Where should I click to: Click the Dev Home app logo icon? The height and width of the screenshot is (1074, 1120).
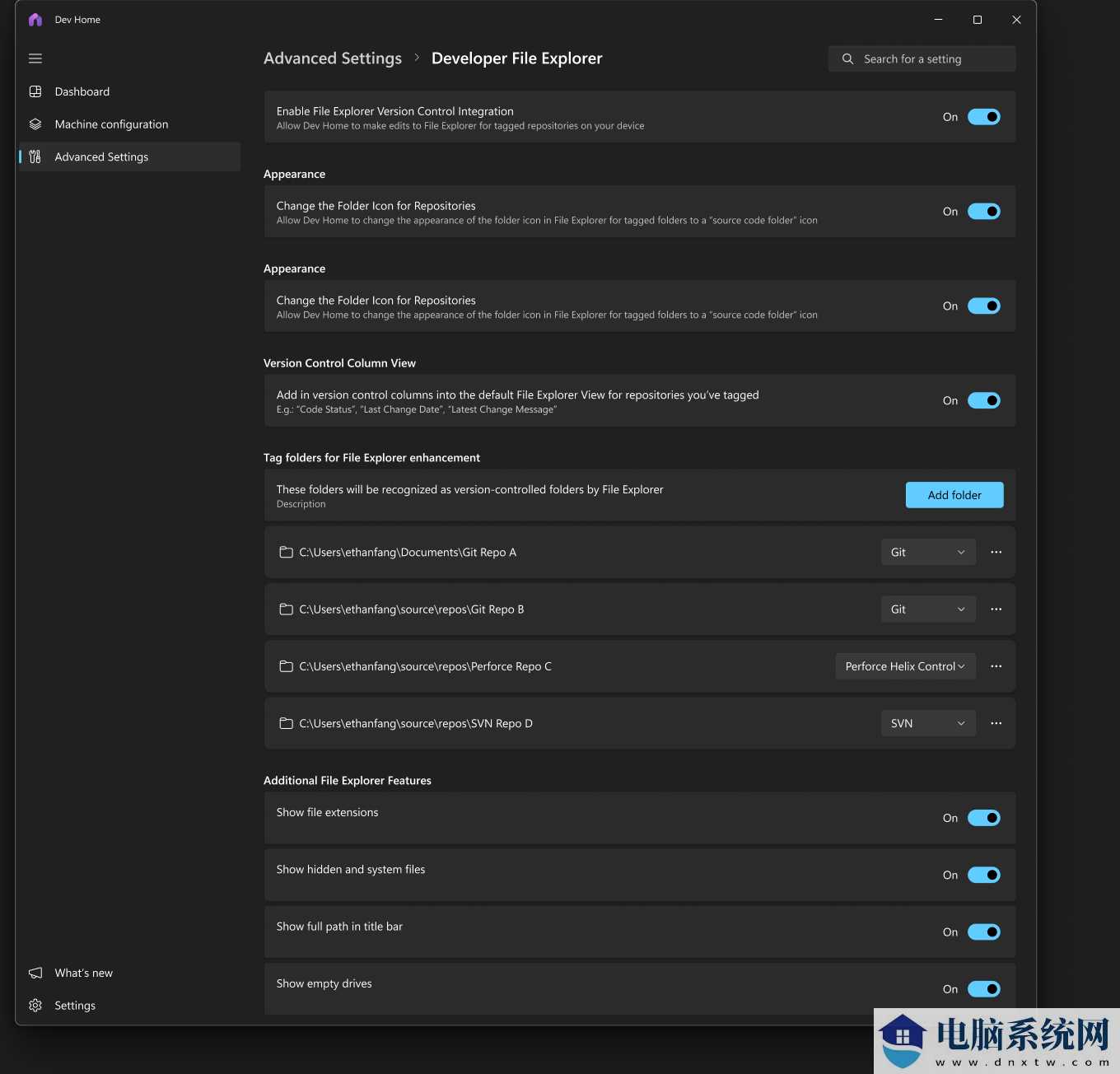35,20
